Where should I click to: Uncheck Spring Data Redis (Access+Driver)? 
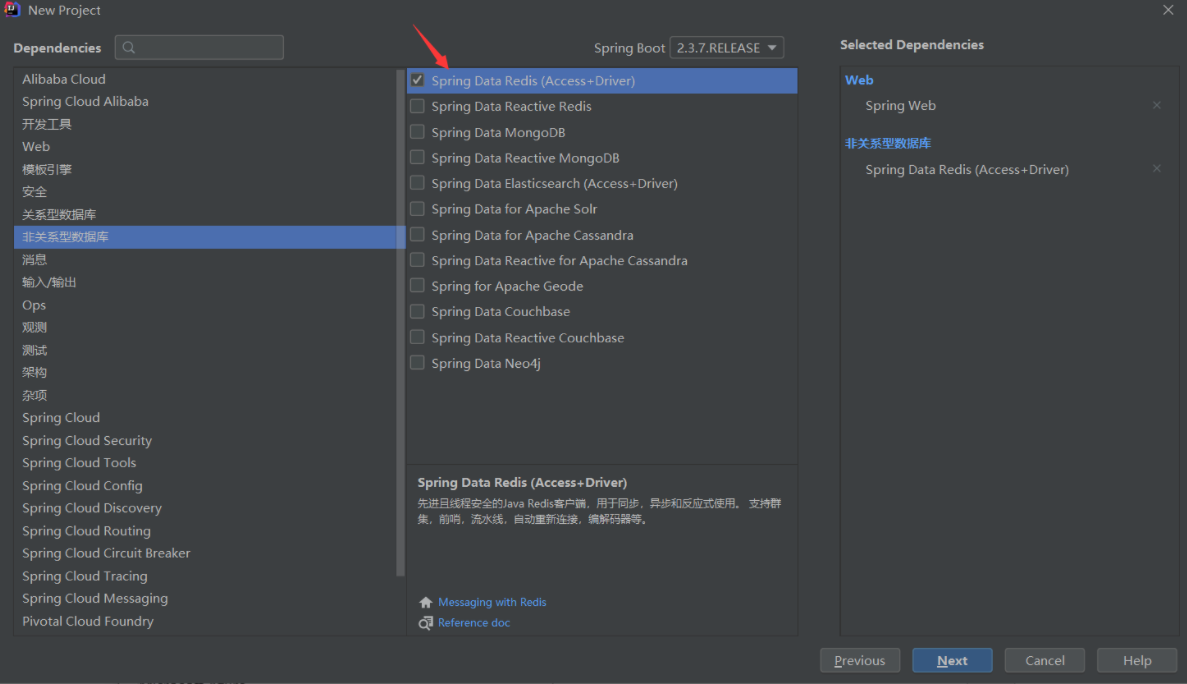[x=417, y=80]
